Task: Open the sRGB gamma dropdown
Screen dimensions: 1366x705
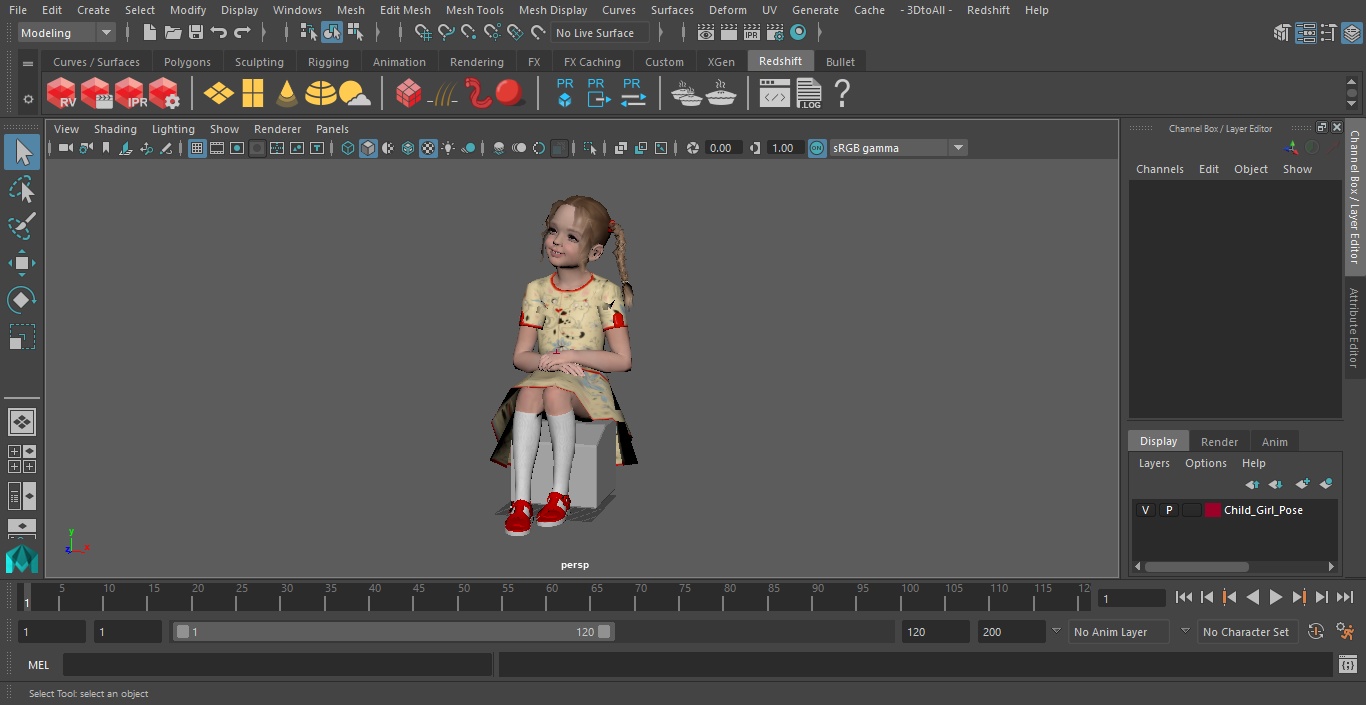Action: (958, 148)
